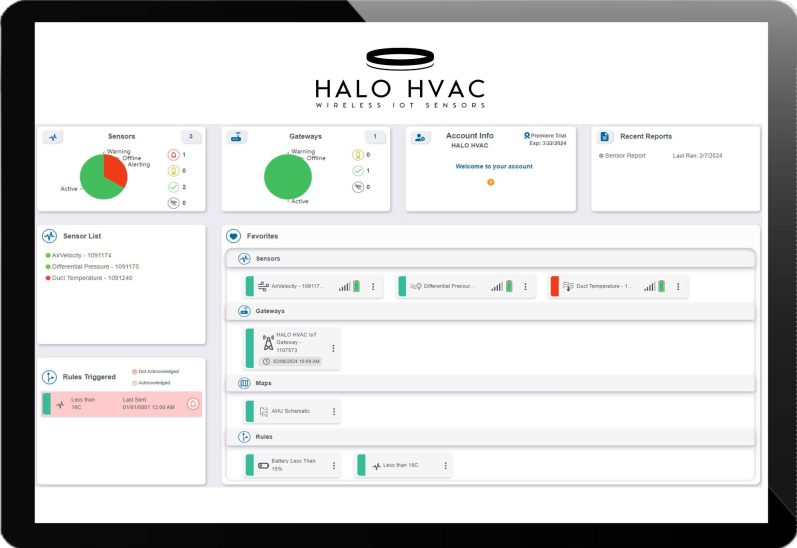Click the battery icon on Battery Less Than rule

[x=263, y=465]
